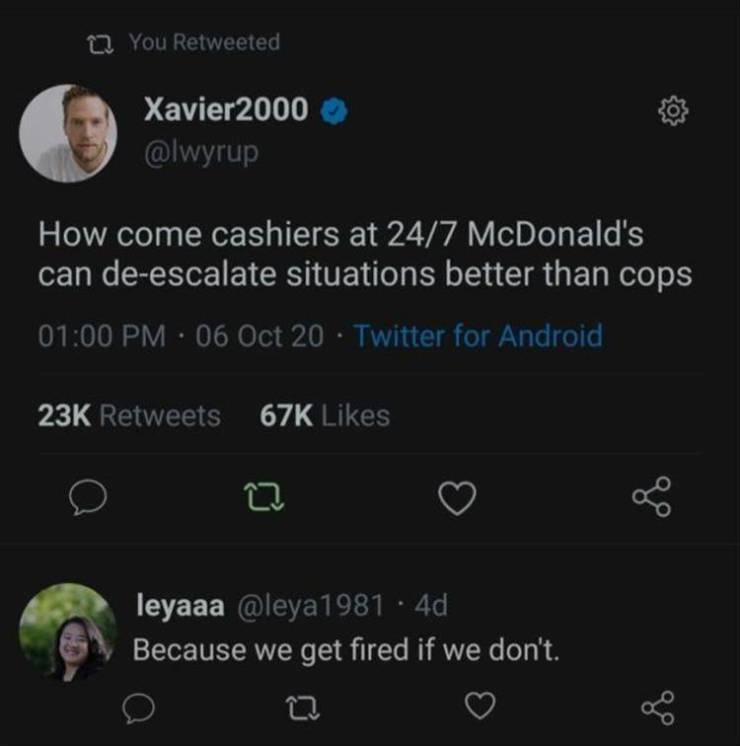
Task: Open Xavier2000's profile picture
Action: pyautogui.click(x=68, y=133)
